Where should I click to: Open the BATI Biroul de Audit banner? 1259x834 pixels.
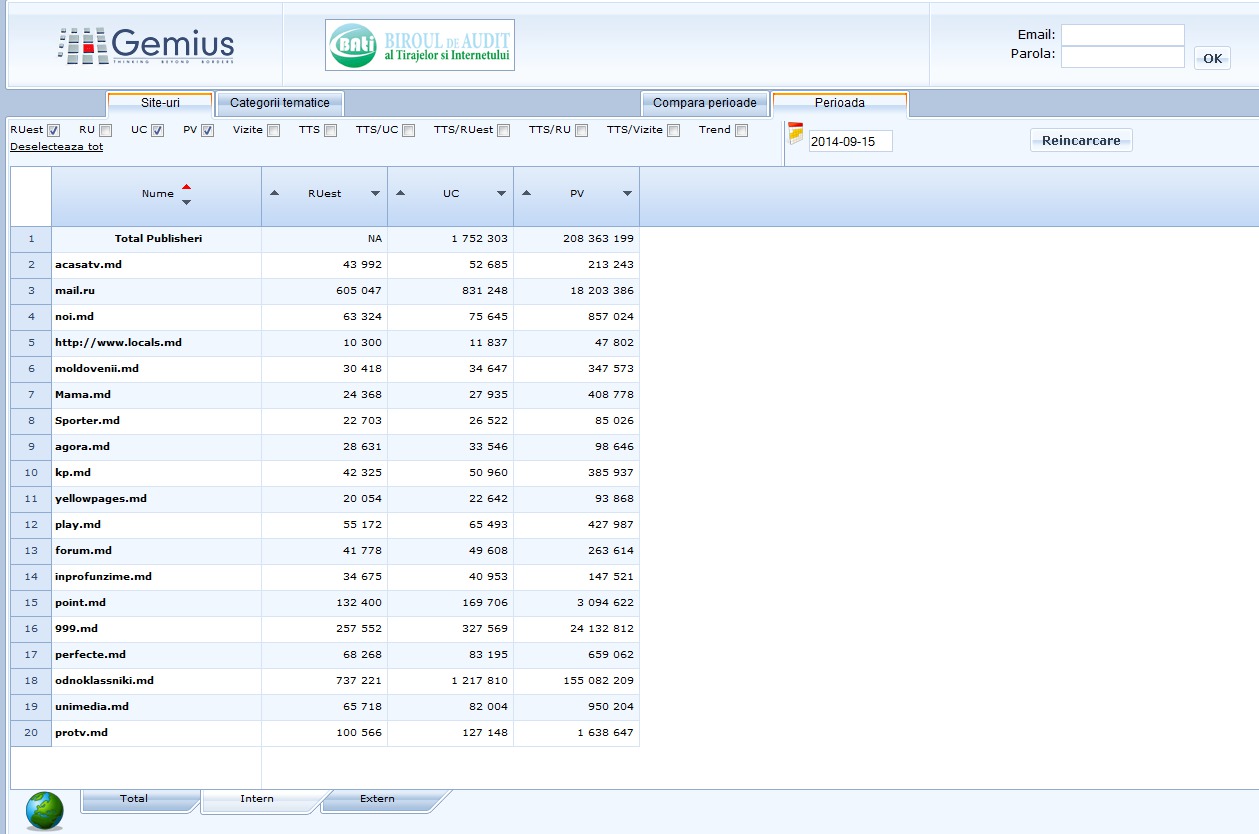[x=420, y=45]
